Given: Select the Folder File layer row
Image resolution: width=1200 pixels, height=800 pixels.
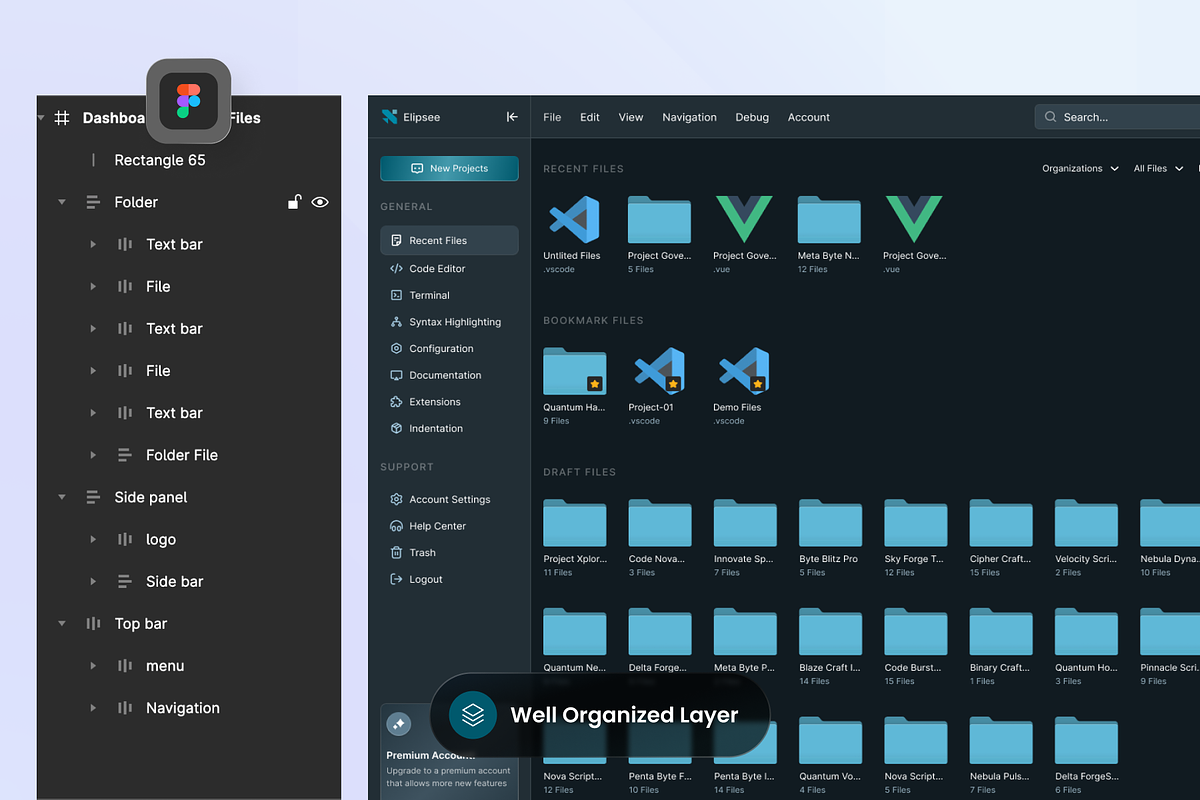Looking at the screenshot, I should (x=189, y=455).
